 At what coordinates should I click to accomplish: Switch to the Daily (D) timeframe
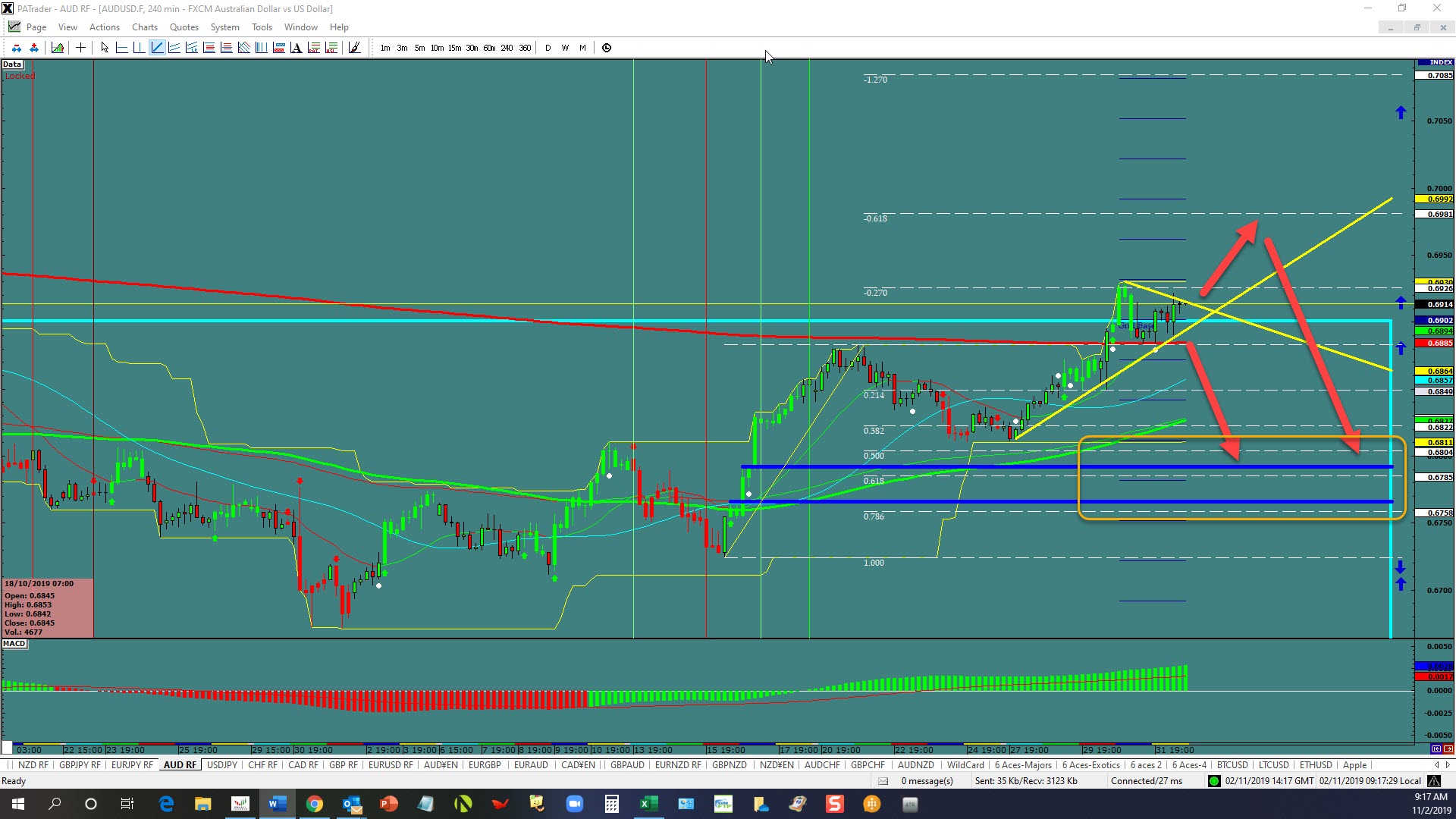(548, 48)
